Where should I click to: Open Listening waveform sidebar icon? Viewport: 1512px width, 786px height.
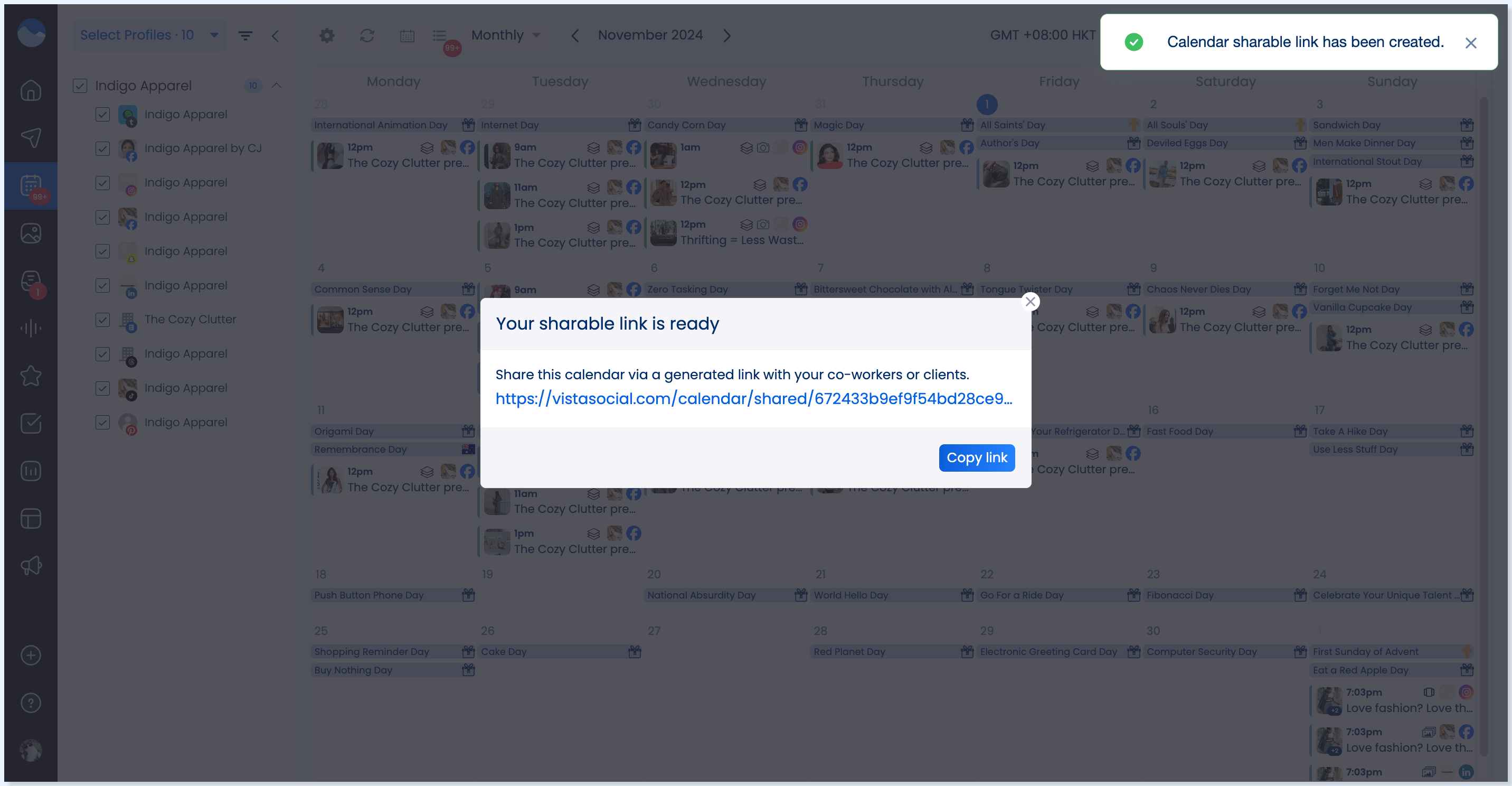tap(31, 329)
